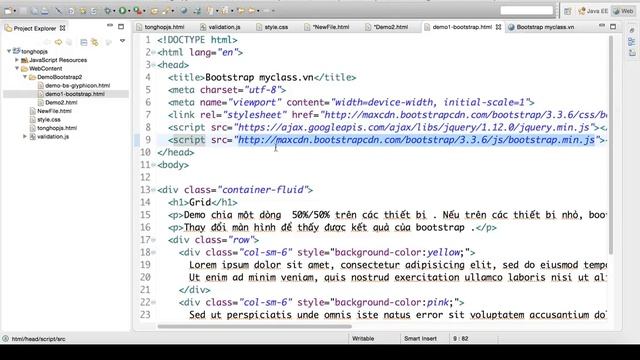Open the New wizard dropdown arrow
The height and width of the screenshot is (360, 640).
[x=15, y=11]
